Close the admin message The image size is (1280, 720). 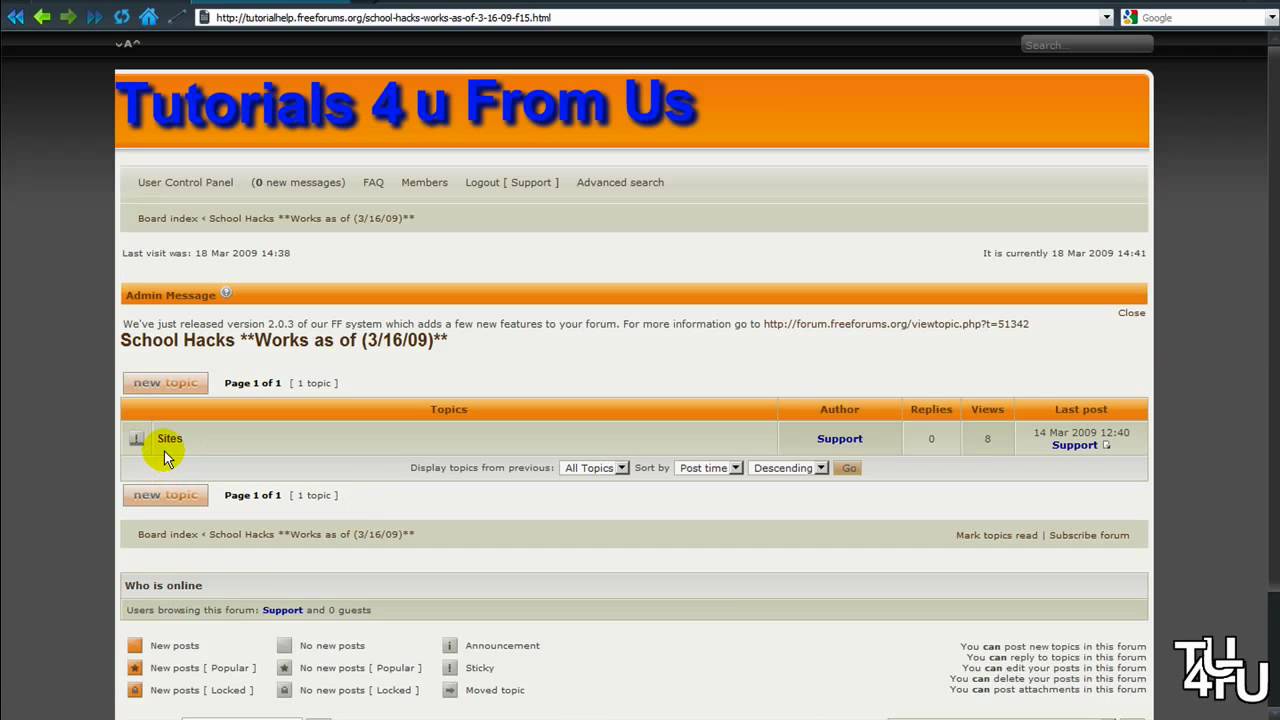1131,313
